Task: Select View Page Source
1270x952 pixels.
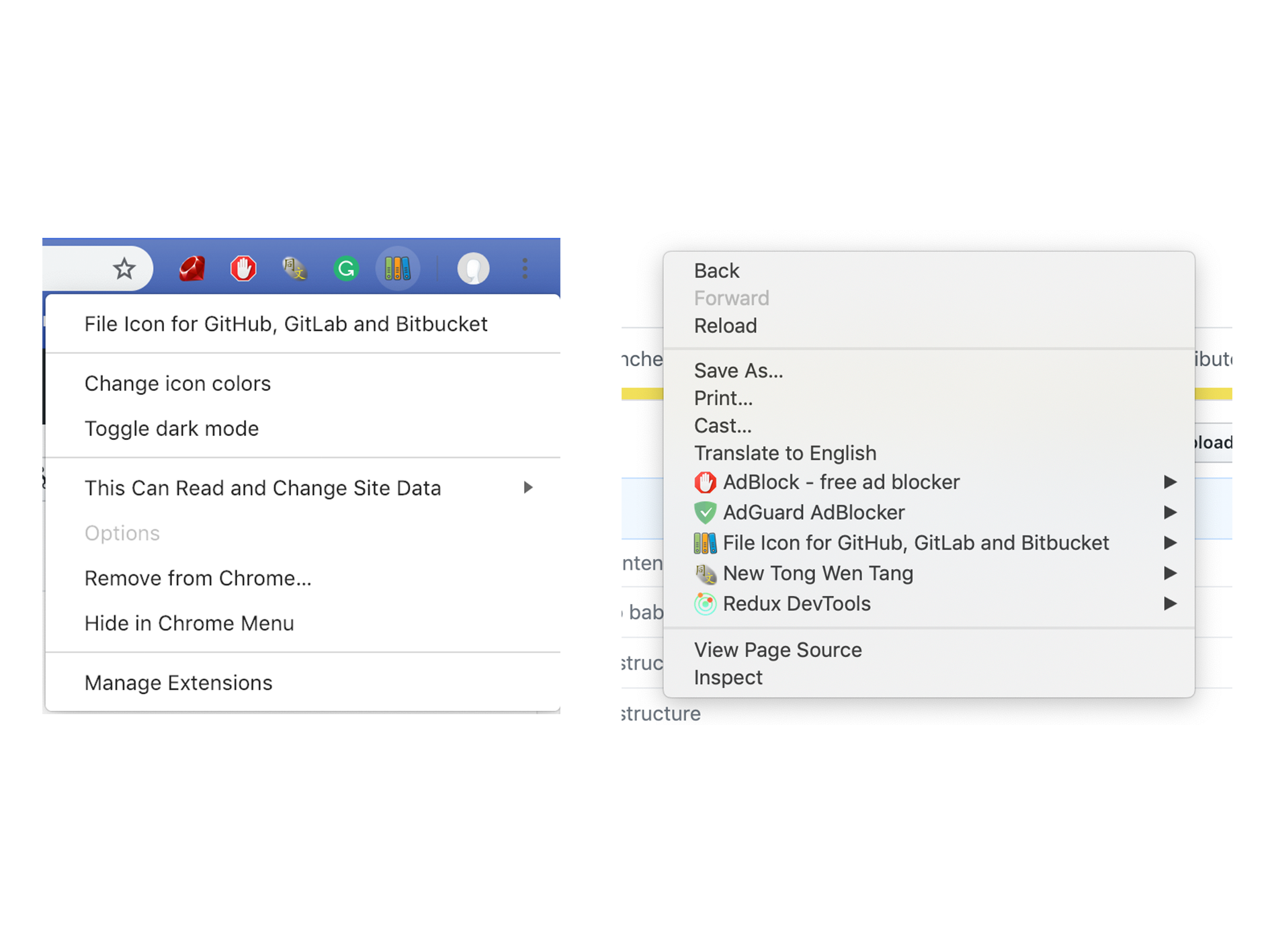Action: [777, 650]
